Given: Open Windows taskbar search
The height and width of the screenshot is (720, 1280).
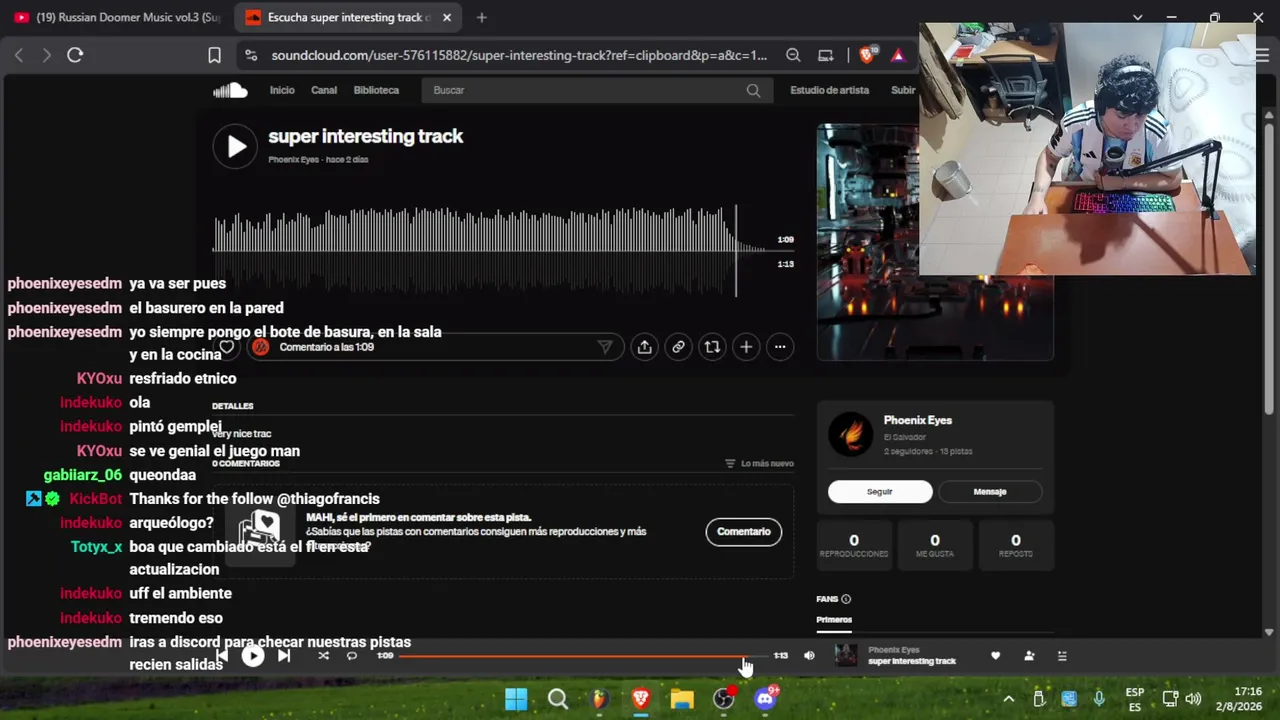Looking at the screenshot, I should [x=558, y=699].
